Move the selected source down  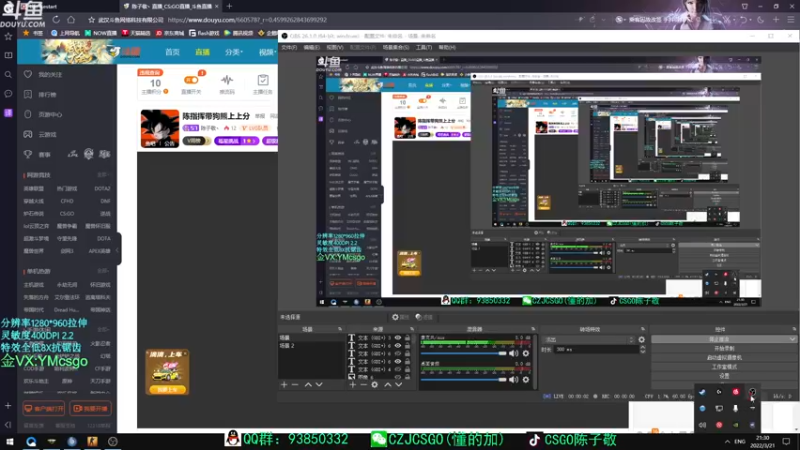pos(398,385)
